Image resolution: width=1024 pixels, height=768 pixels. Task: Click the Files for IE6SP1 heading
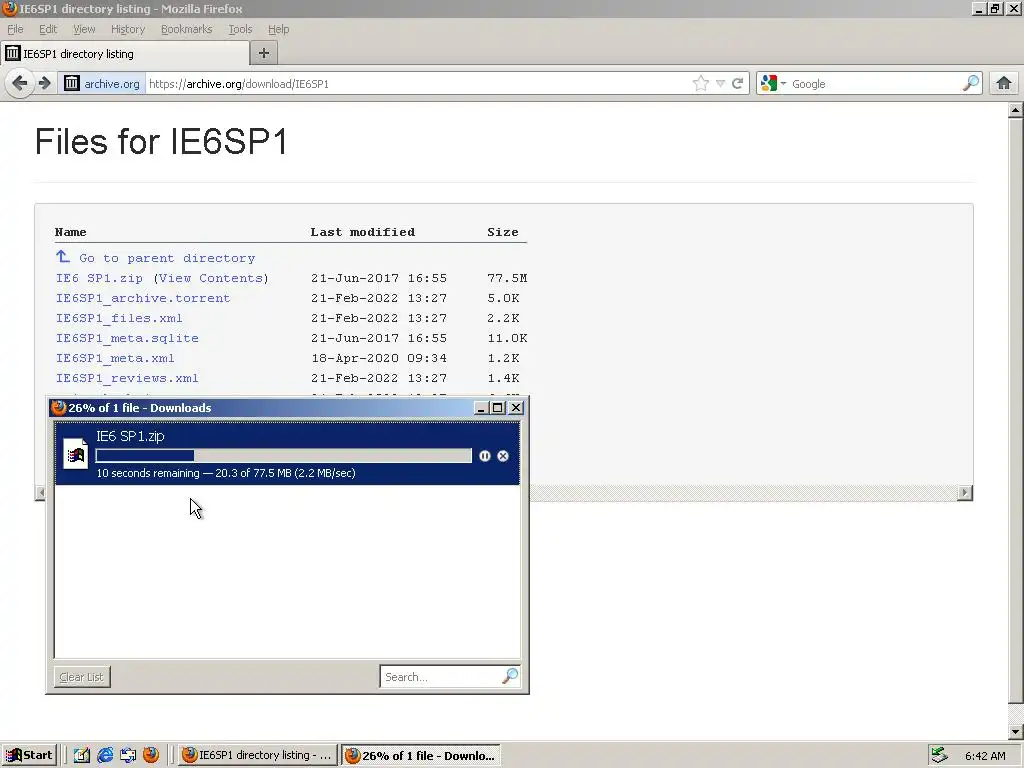(161, 142)
